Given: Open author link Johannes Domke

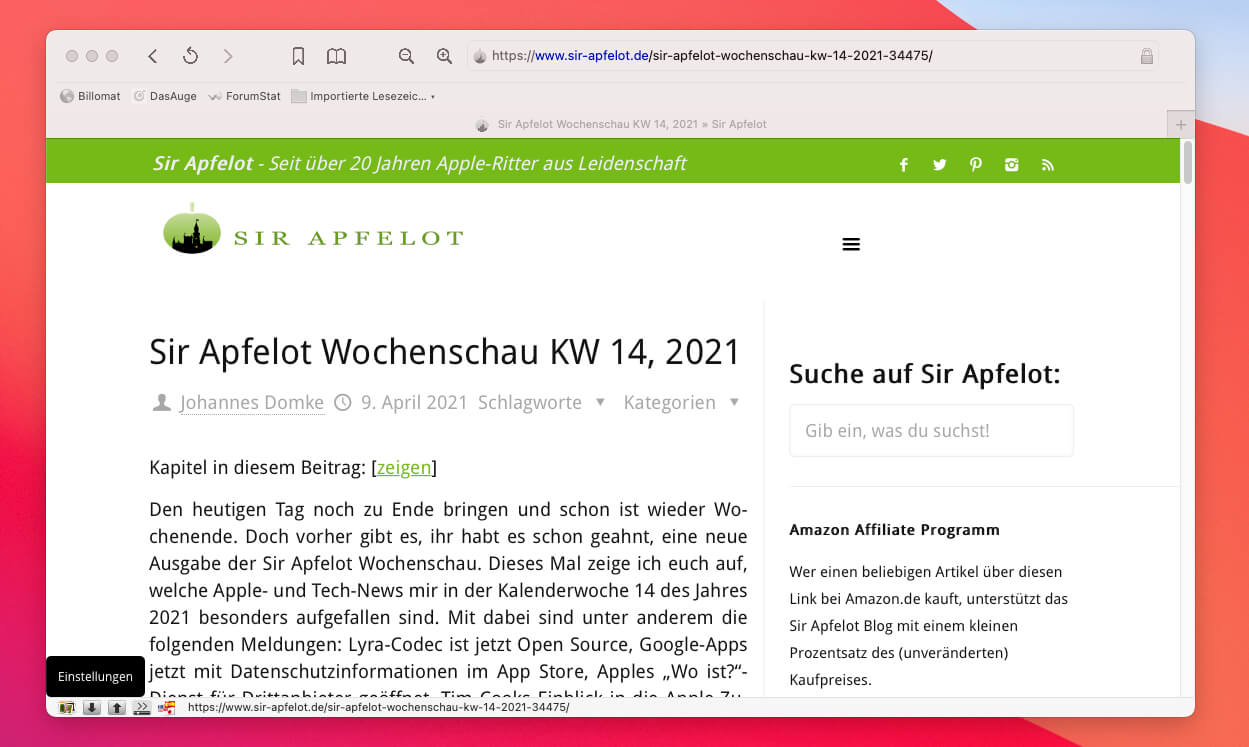Looking at the screenshot, I should pyautogui.click(x=251, y=403).
